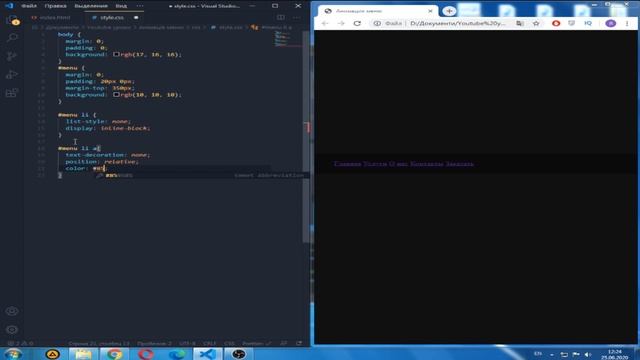Open the Search view in VS Code activity bar
The height and width of the screenshot is (360, 640).
[x=12, y=38]
